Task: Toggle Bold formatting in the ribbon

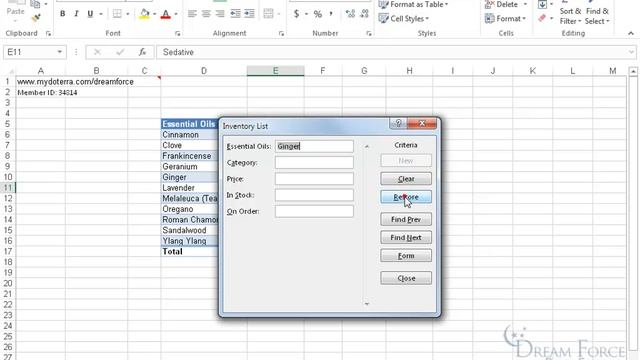Action: [x=62, y=14]
